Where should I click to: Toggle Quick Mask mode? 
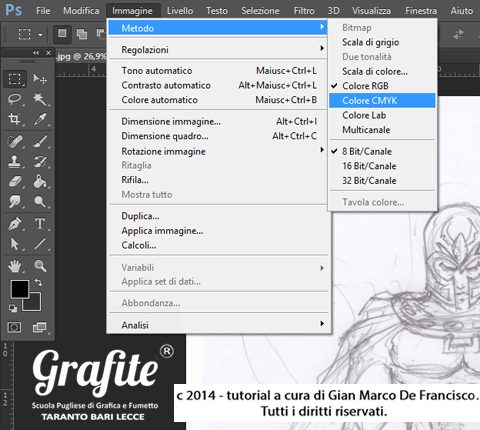[x=14, y=327]
